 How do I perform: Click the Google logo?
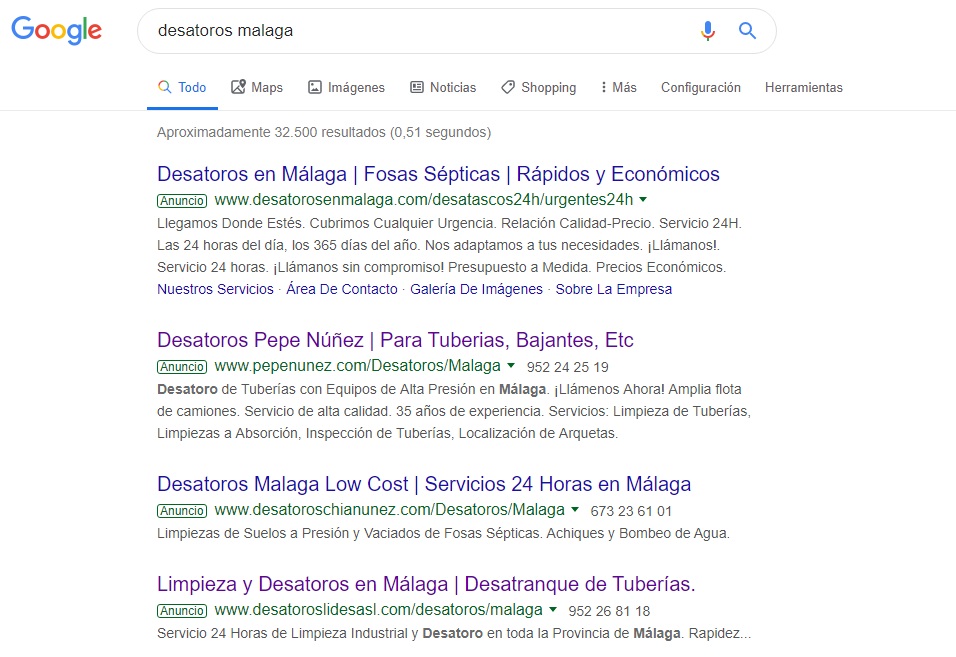click(x=57, y=30)
